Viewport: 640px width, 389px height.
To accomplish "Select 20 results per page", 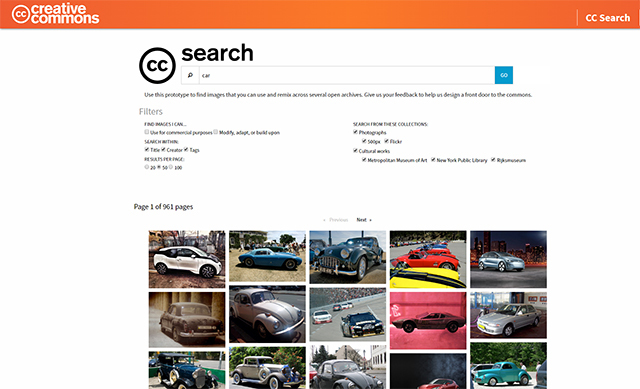I will [x=147, y=167].
